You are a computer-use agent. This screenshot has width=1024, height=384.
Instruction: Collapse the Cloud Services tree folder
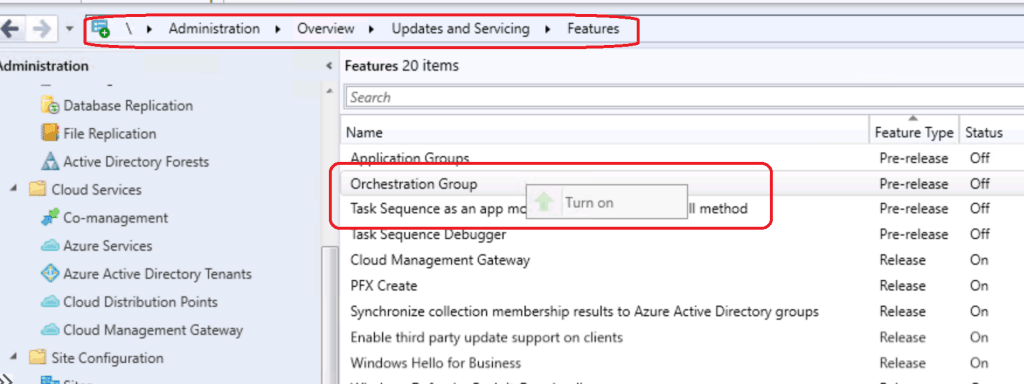14,189
